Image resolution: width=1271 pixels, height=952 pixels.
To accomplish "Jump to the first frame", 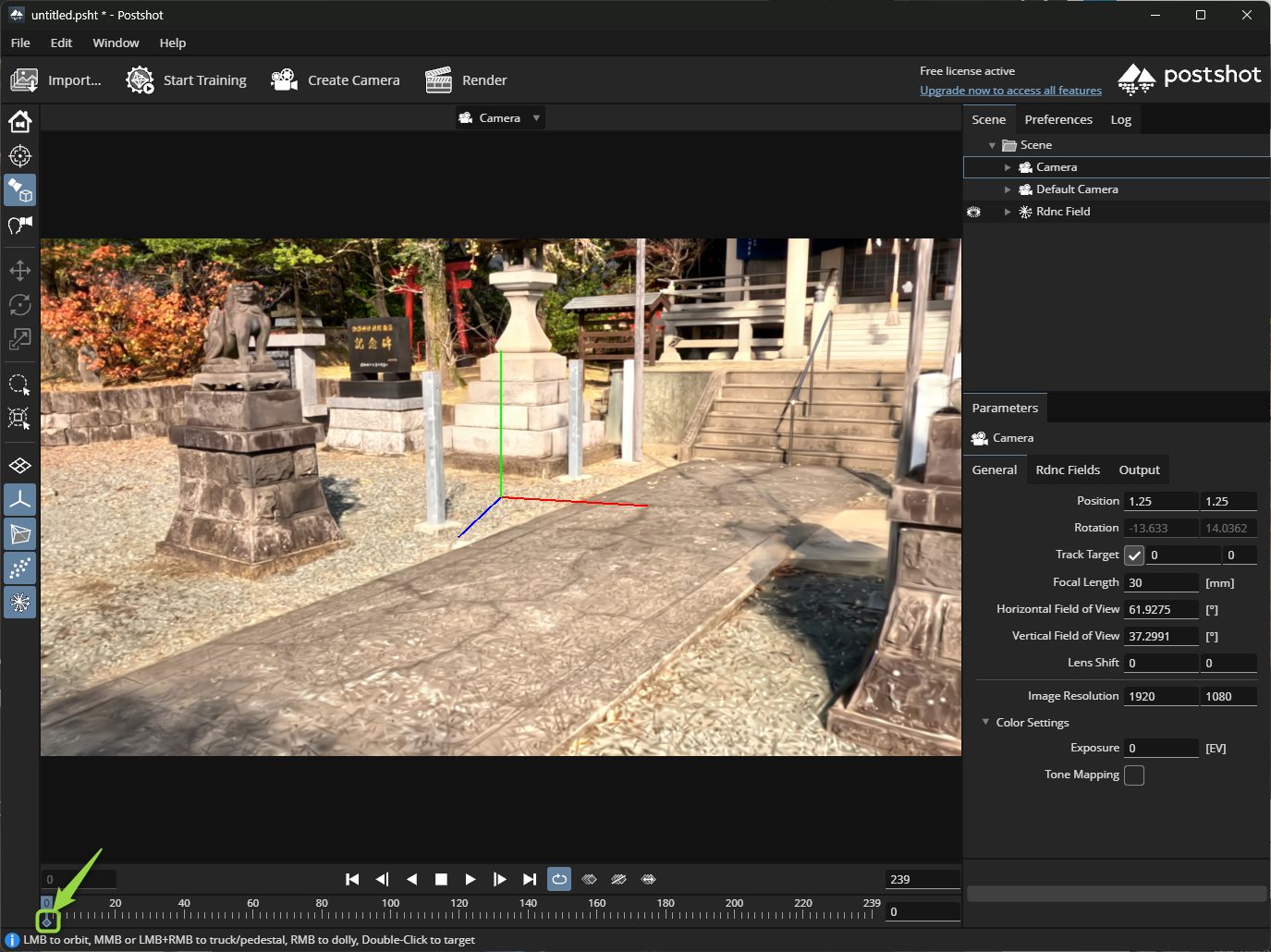I will pyautogui.click(x=352, y=879).
